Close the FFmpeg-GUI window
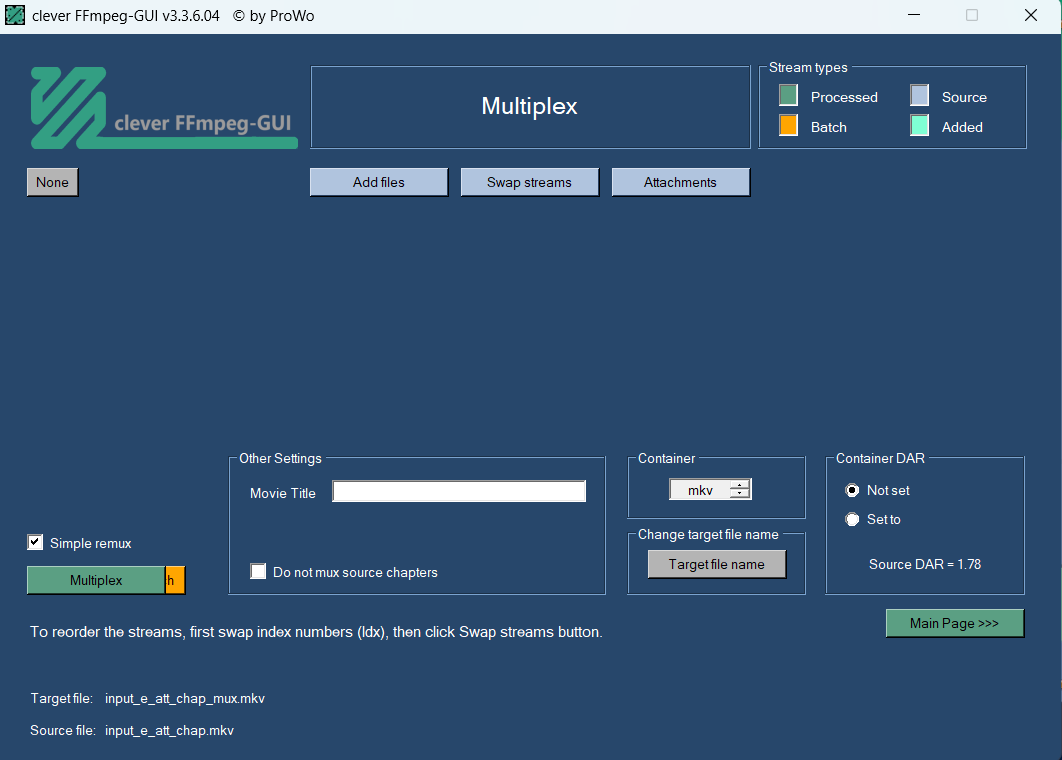Screen dimensions: 1062x760 pos(1031,15)
